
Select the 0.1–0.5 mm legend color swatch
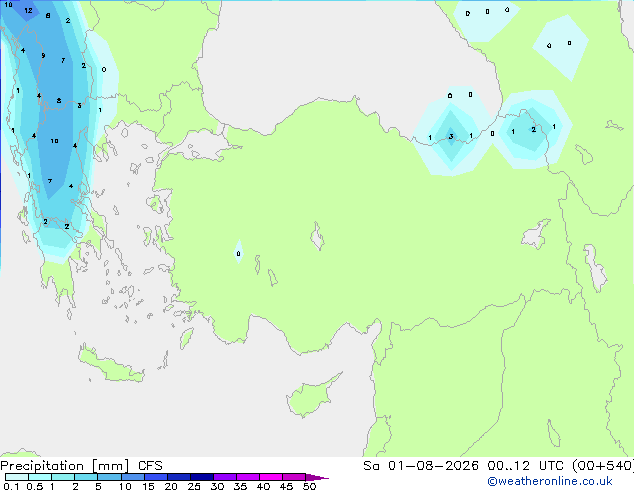pos(17,477)
